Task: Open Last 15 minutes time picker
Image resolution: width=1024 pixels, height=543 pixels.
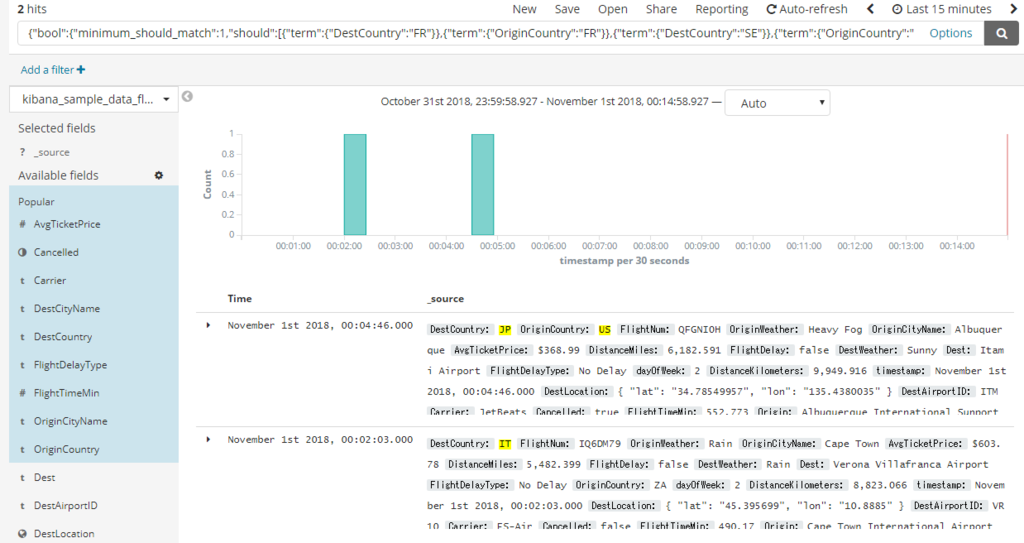Action: (942, 9)
